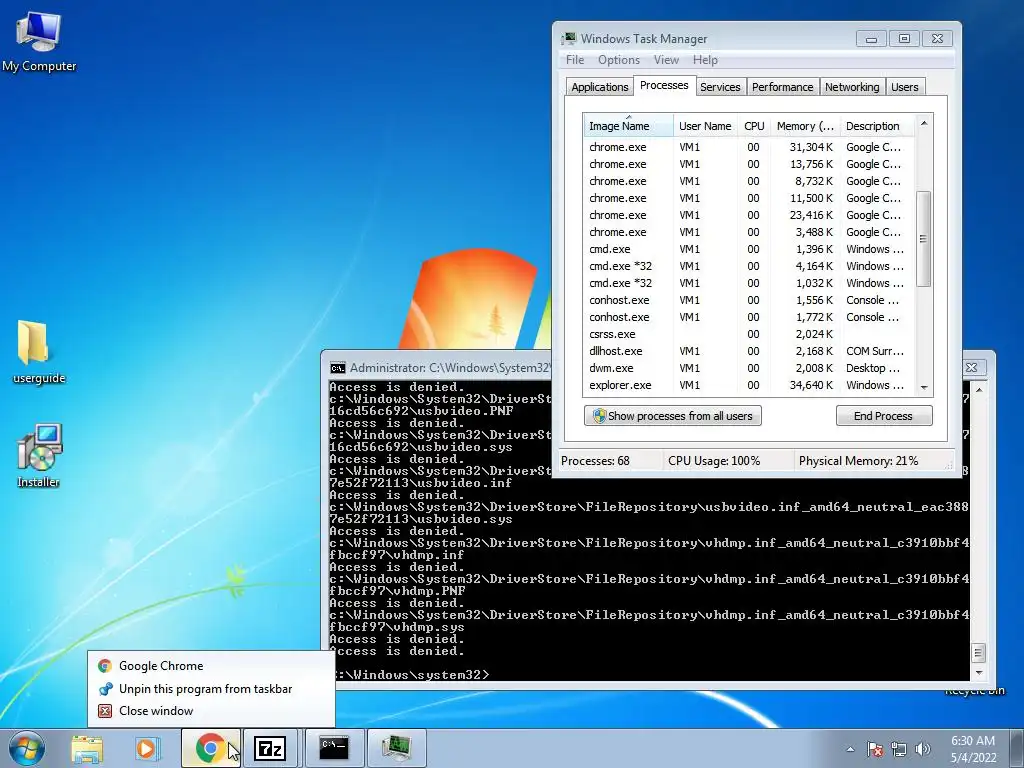Screen dimensions: 1024x768
Task: Open the Help menu in Task Manager
Action: (x=705, y=59)
